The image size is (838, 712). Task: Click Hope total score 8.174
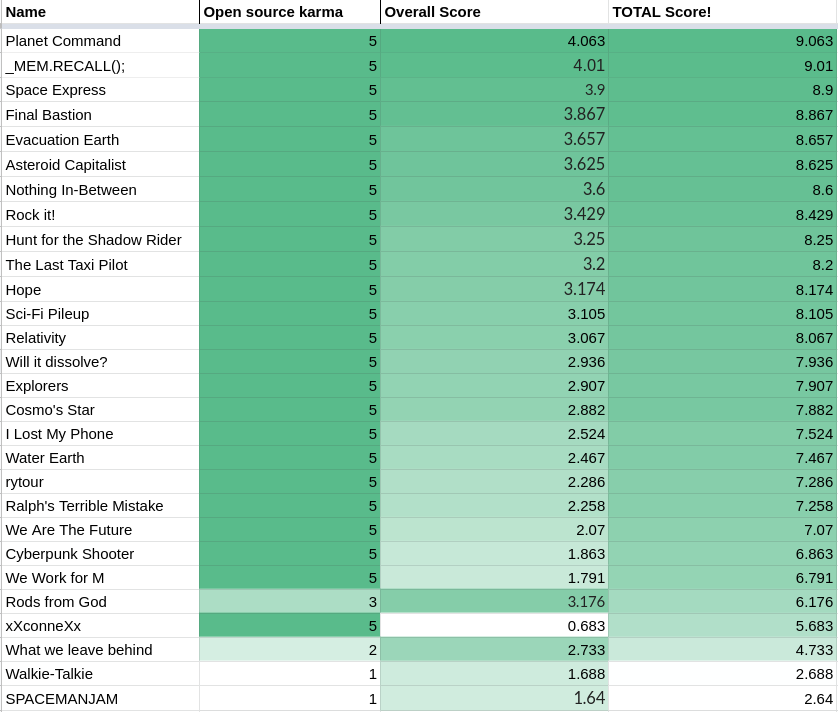coord(723,289)
